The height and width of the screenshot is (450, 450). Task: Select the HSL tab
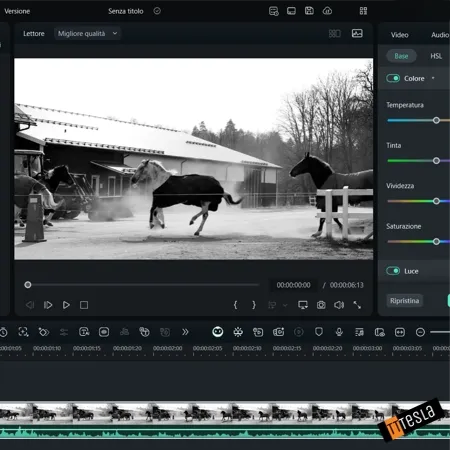click(436, 56)
